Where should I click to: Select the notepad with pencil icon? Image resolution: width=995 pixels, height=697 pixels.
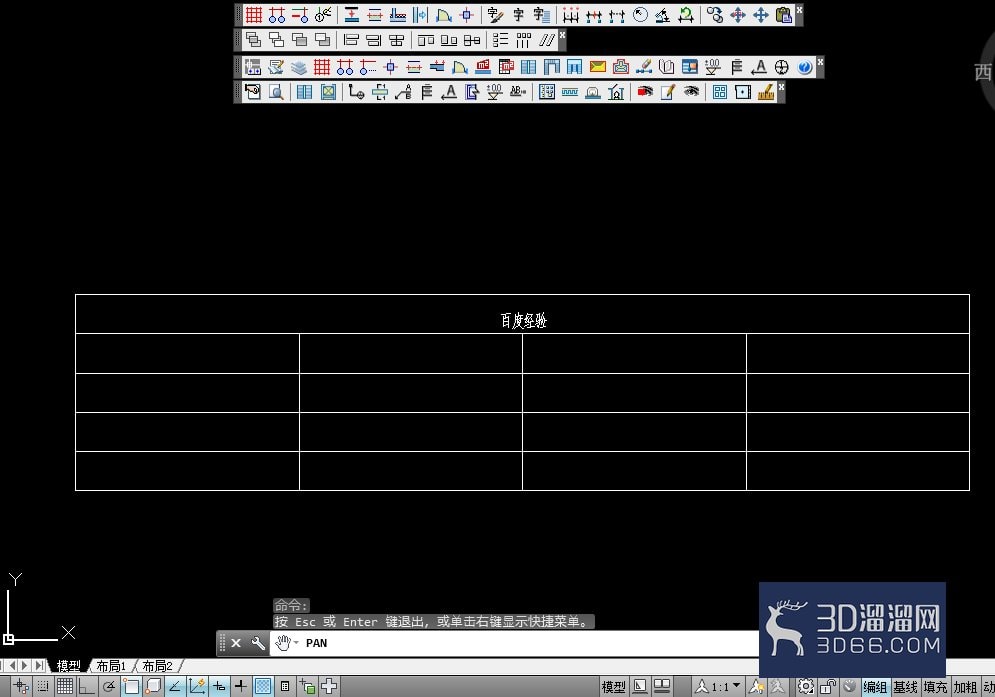tap(668, 92)
